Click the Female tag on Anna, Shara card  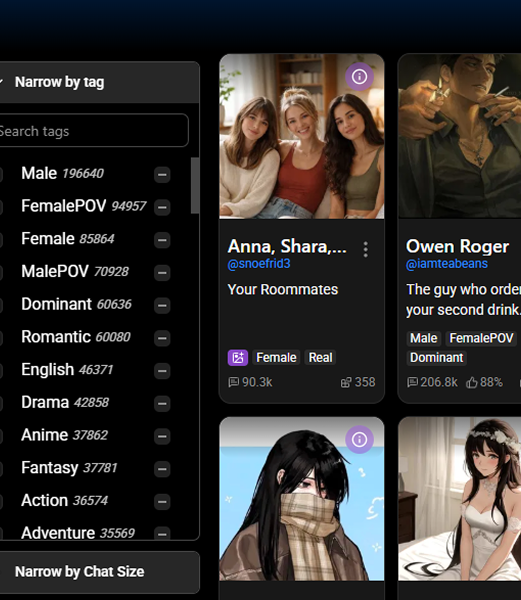[x=276, y=358]
